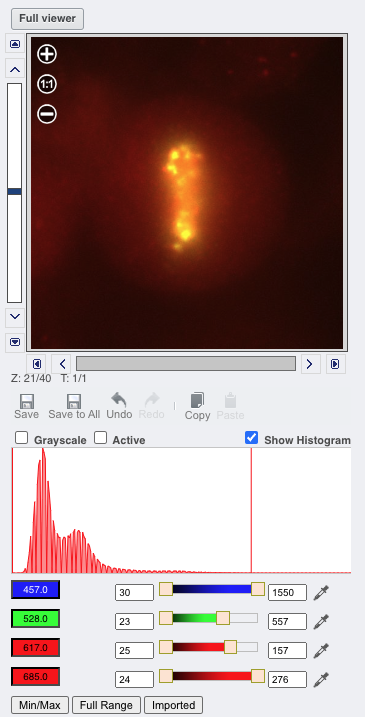Edit 685.0 channel minimum value 24
The width and height of the screenshot is (365, 717).
134,679
